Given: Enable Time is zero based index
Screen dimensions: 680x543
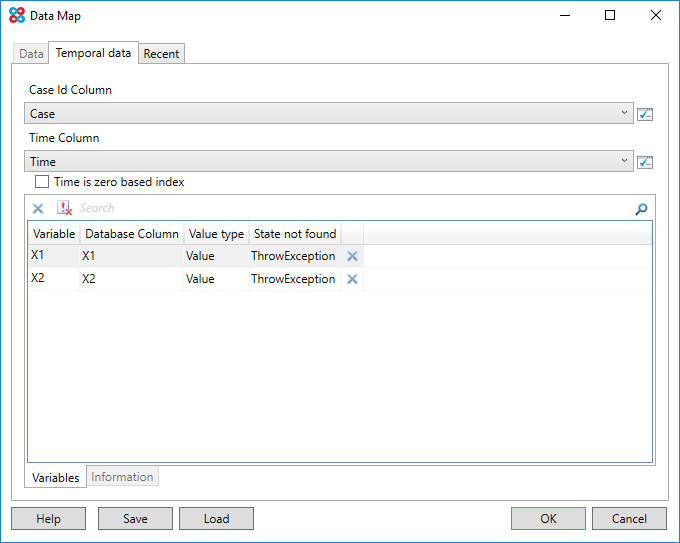Looking at the screenshot, I should 42,182.
